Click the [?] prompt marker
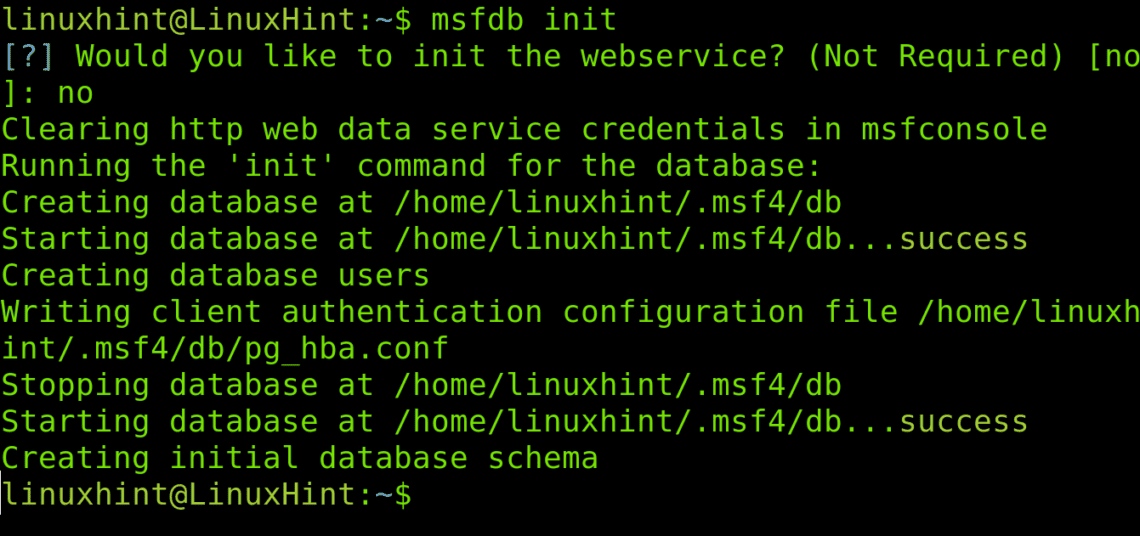Viewport: 1140px width, 536px height. pyautogui.click(x=28, y=56)
